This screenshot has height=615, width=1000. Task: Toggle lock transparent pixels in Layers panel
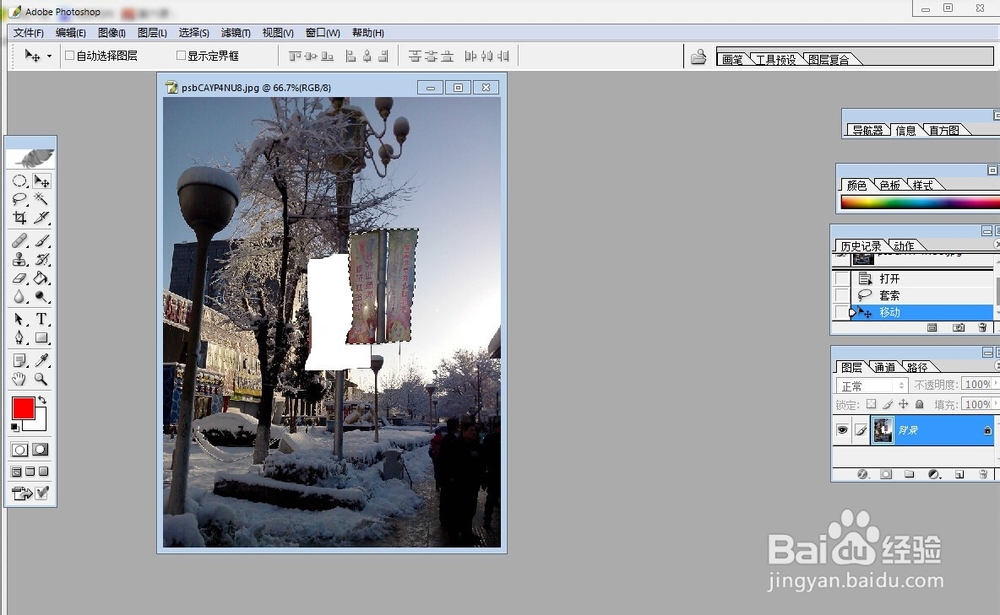tap(871, 404)
